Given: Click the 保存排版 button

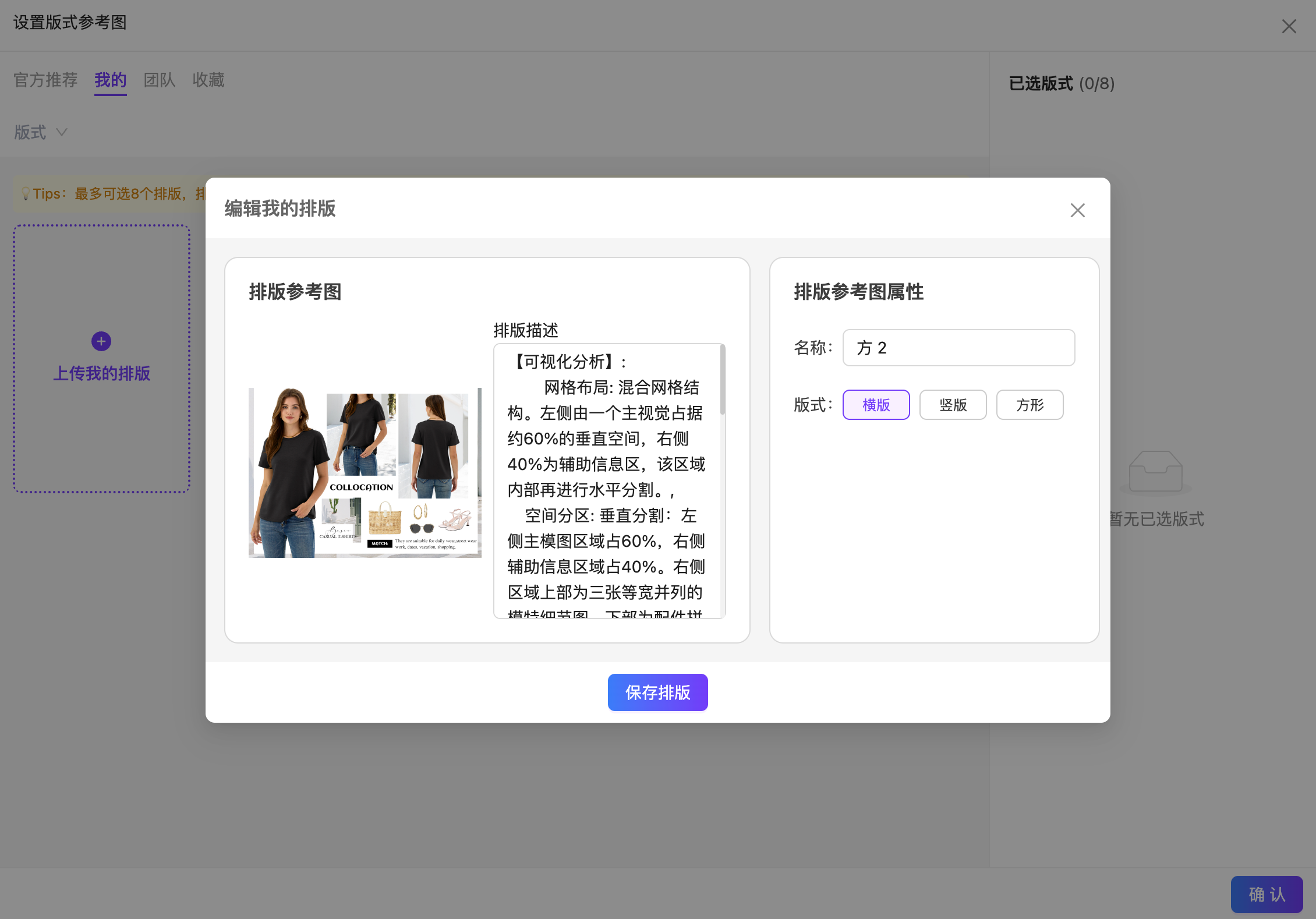Looking at the screenshot, I should coord(657,692).
